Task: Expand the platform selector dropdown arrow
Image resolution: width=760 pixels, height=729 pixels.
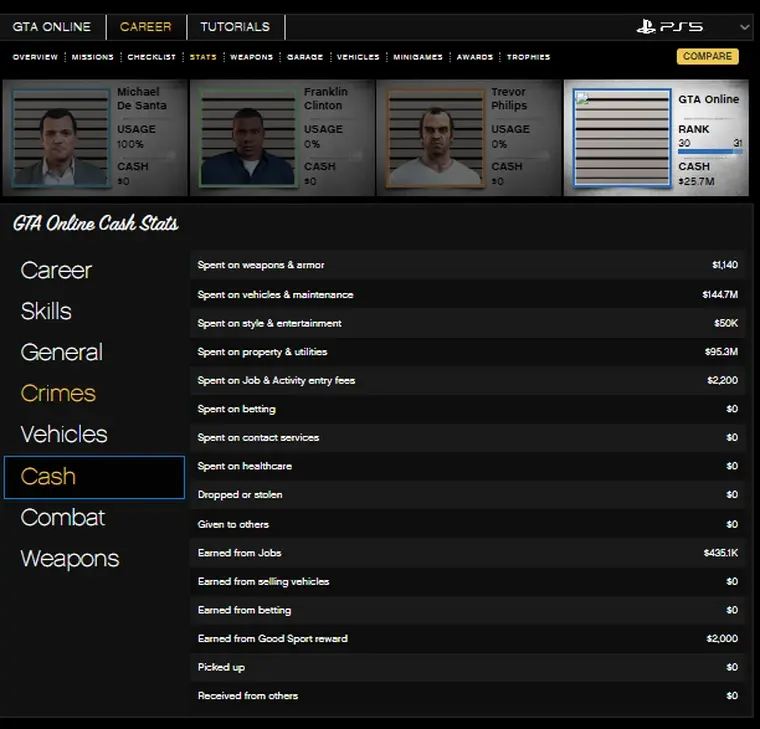Action: [744, 27]
